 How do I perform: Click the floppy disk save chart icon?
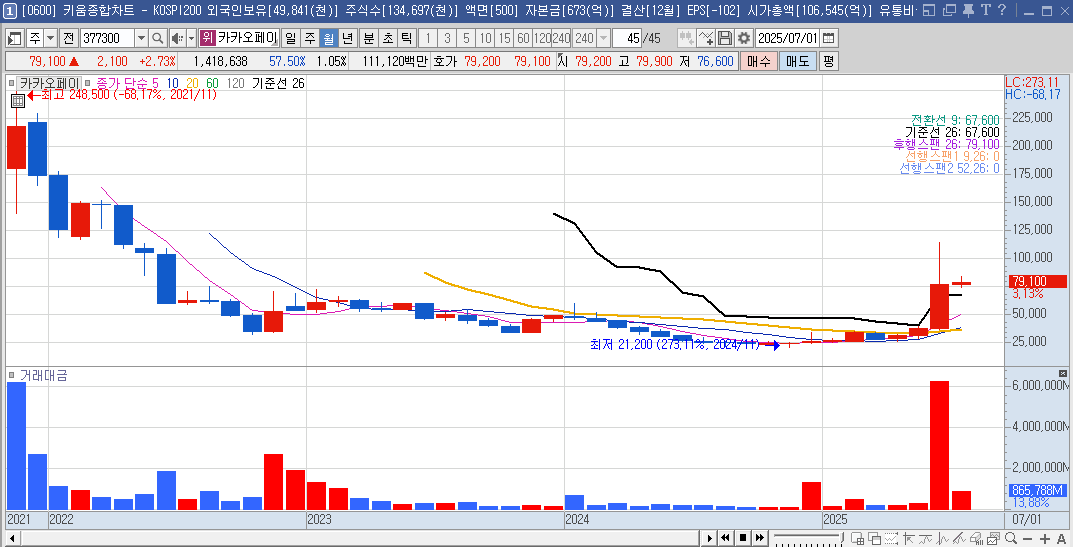[x=725, y=38]
